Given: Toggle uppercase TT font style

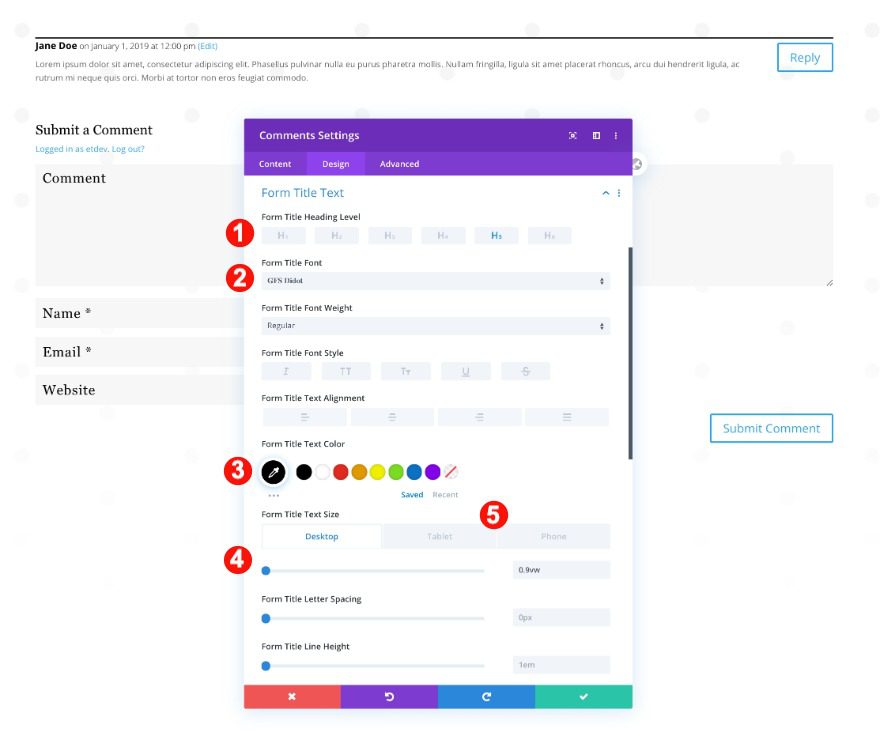Looking at the screenshot, I should (x=346, y=372).
